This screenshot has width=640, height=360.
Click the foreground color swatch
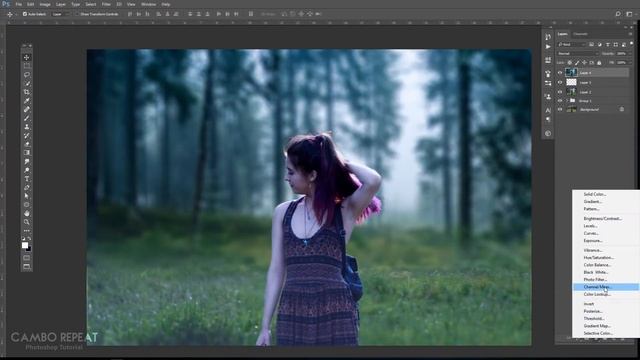tap(25, 245)
